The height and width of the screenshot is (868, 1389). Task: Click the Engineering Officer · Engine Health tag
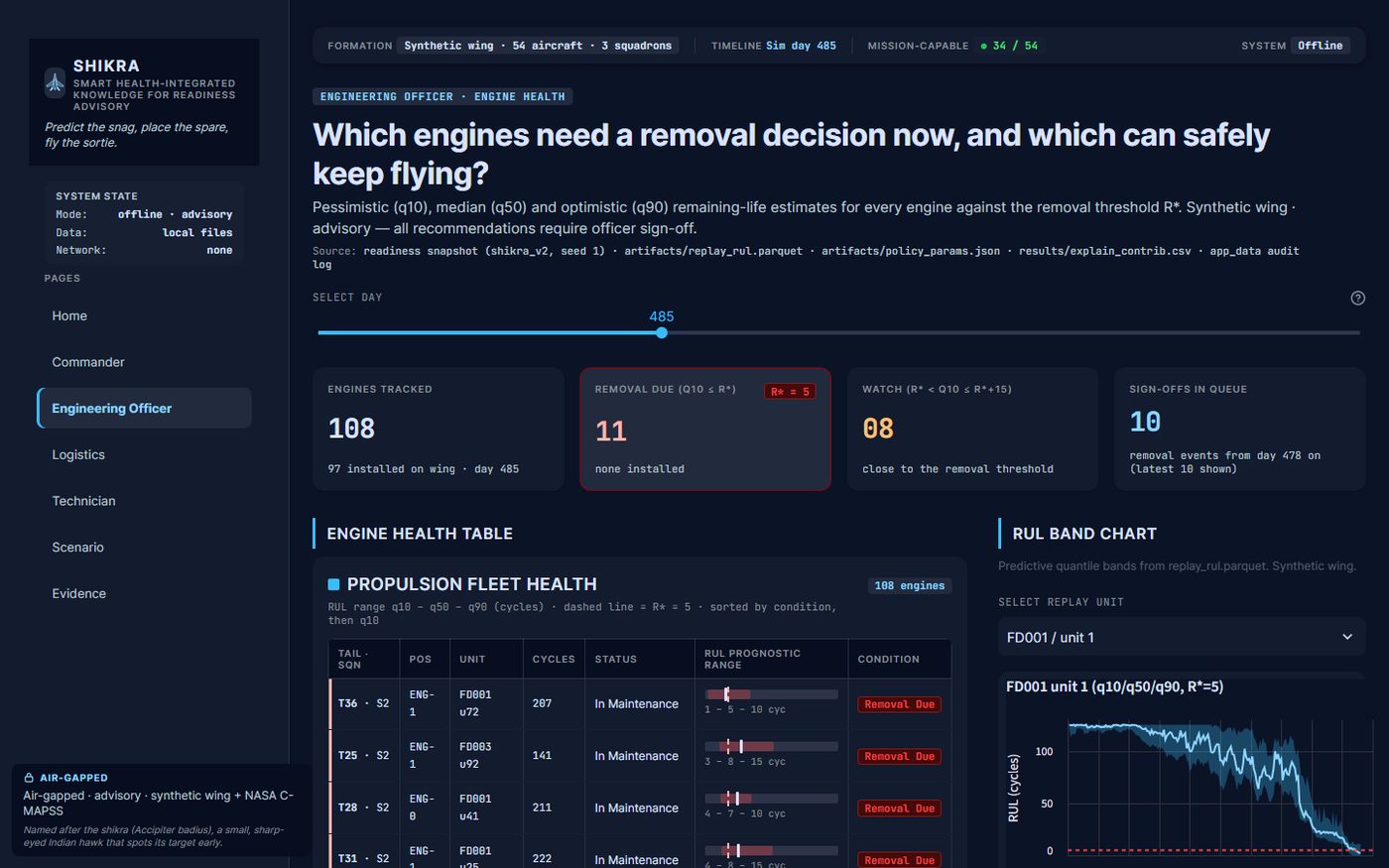pyautogui.click(x=442, y=96)
